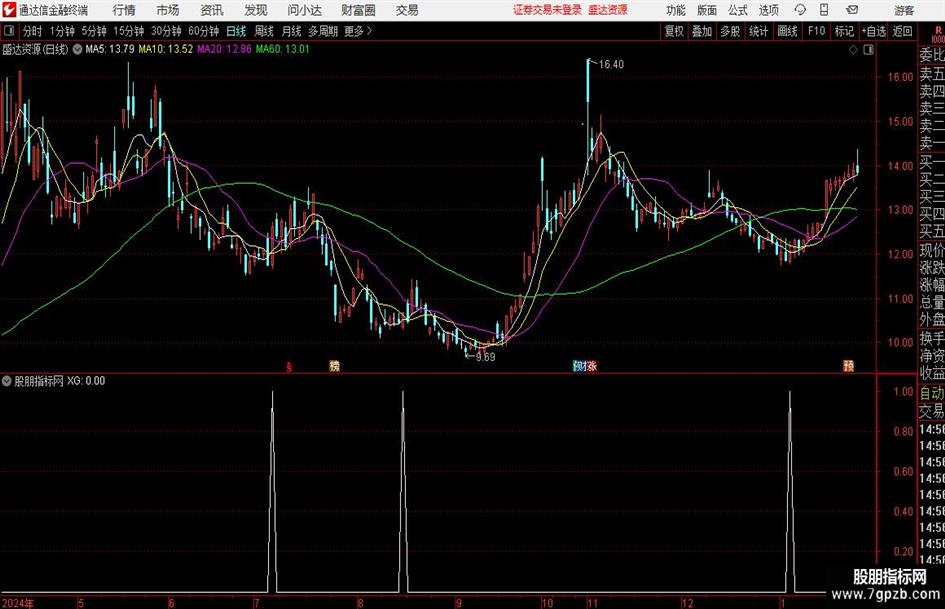This screenshot has height=609, width=945.
Task: Click the 'S' event marker below chart
Action: point(289,366)
